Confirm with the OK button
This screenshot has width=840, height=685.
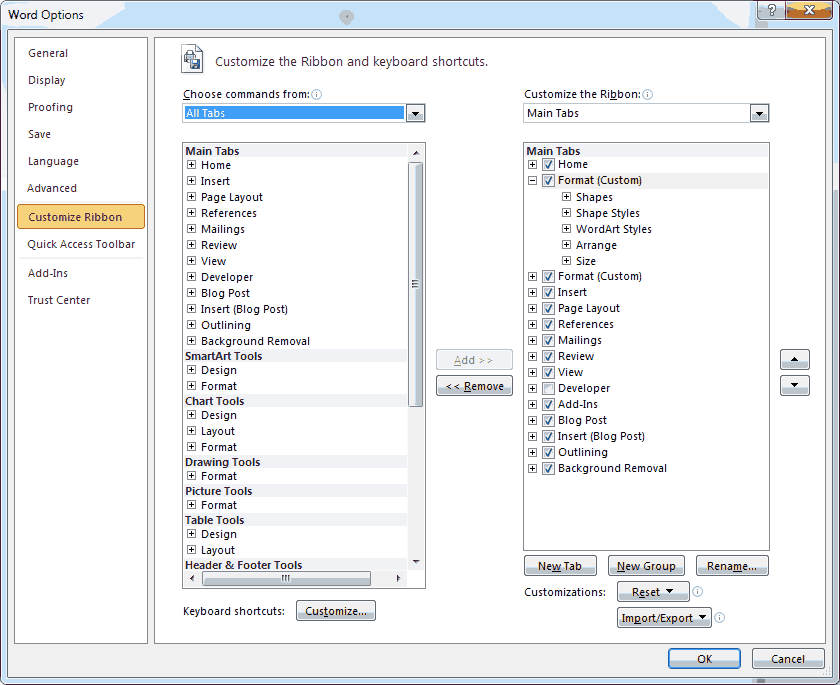tap(704, 659)
